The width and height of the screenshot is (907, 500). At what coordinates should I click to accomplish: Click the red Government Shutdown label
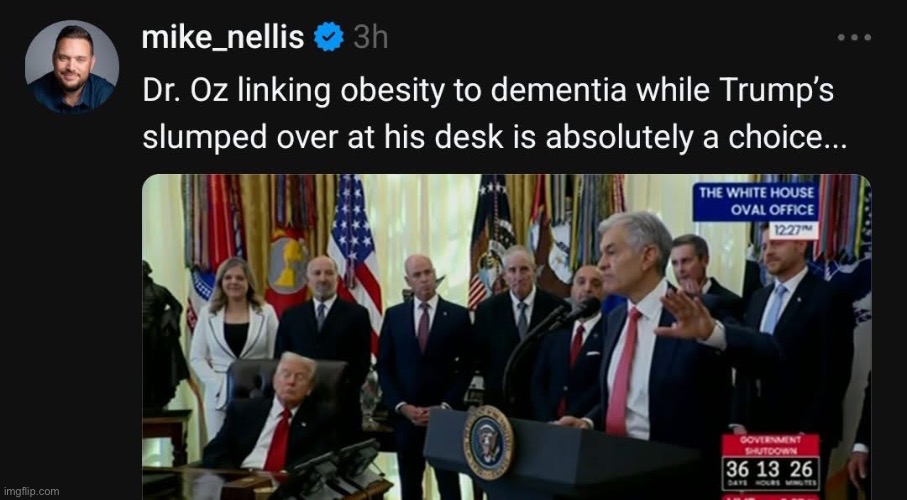pyautogui.click(x=770, y=446)
